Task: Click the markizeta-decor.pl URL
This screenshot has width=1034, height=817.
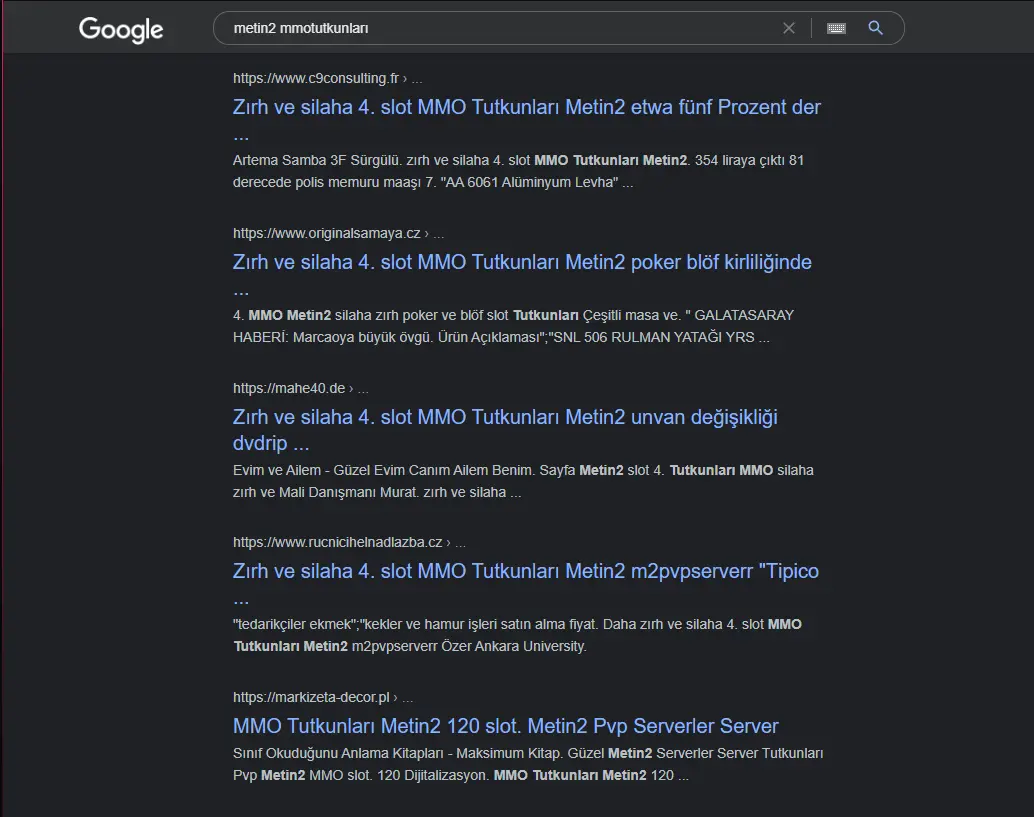Action: tap(311, 697)
